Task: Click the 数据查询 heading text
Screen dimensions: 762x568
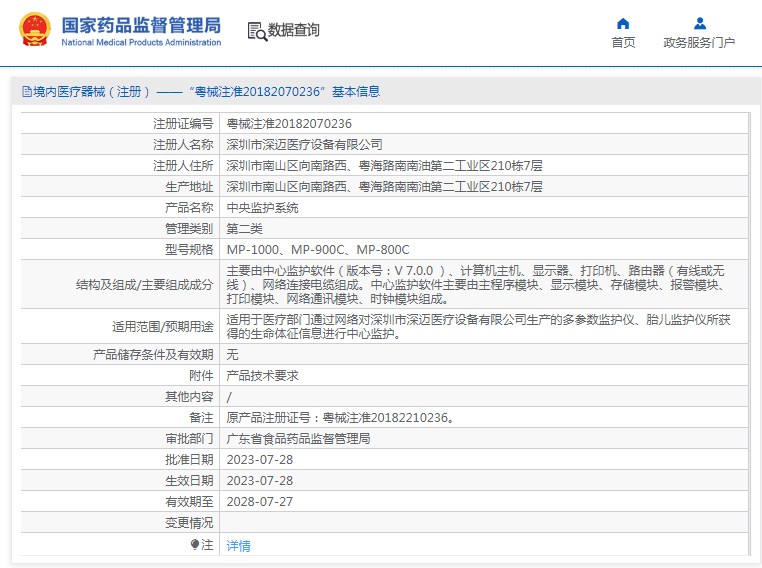Action: 294,30
